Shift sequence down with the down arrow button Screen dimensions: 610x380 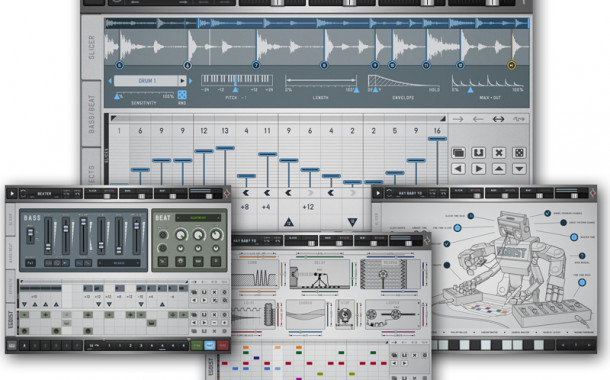click(519, 169)
